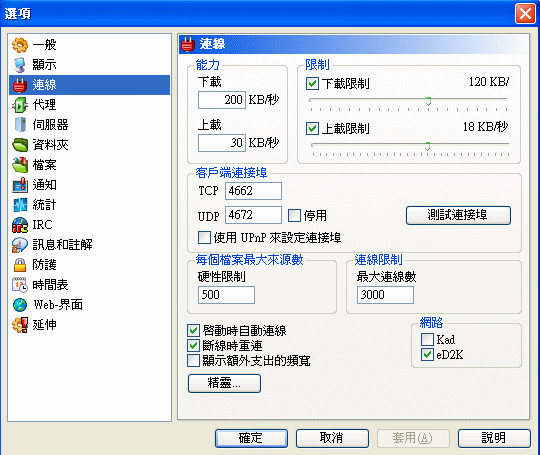Open the 防護 settings page

click(x=44, y=265)
